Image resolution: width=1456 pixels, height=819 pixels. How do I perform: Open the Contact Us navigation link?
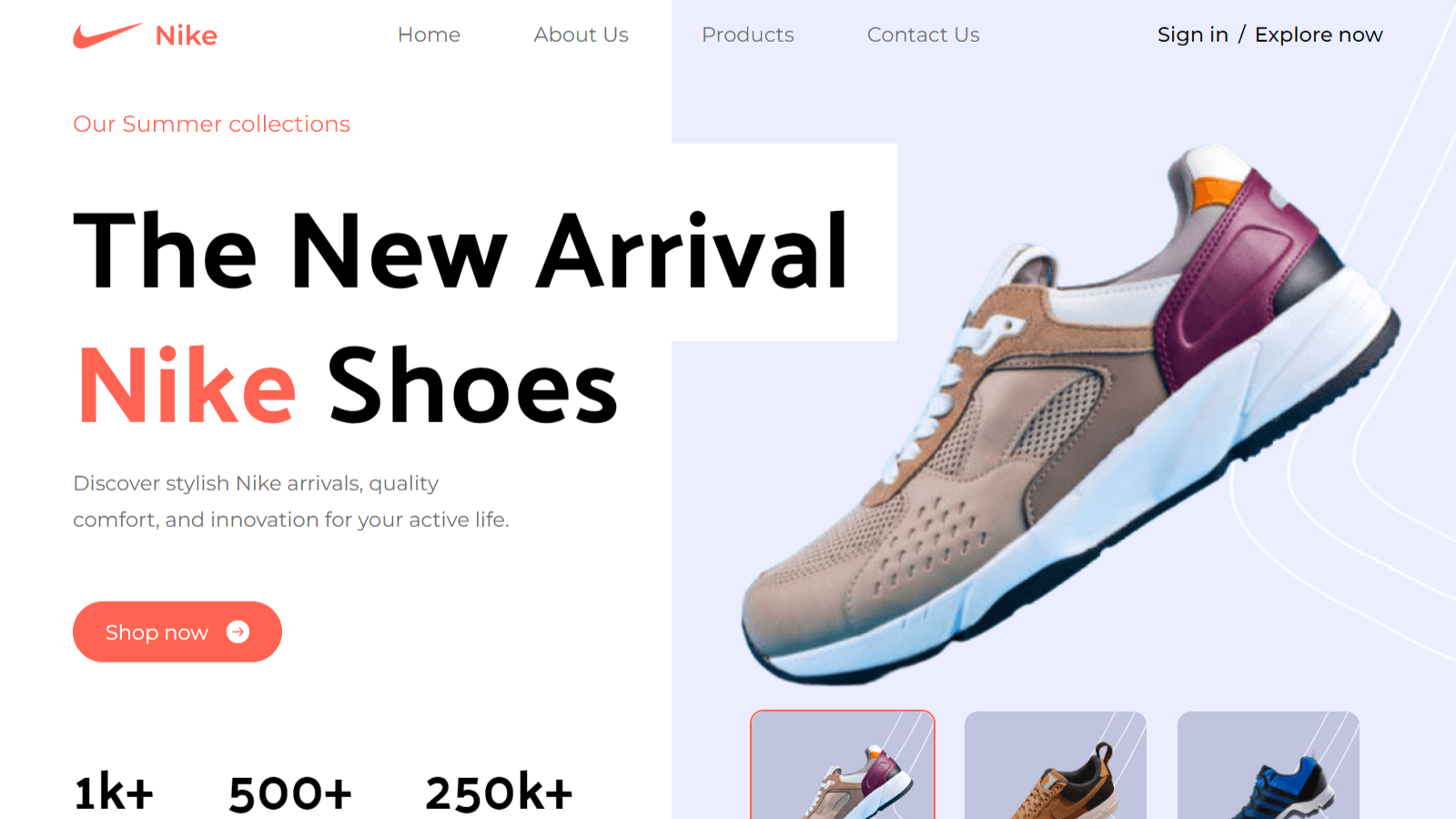923,35
